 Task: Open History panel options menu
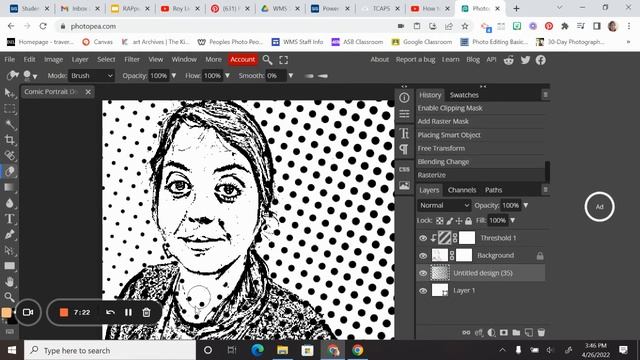coord(545,95)
